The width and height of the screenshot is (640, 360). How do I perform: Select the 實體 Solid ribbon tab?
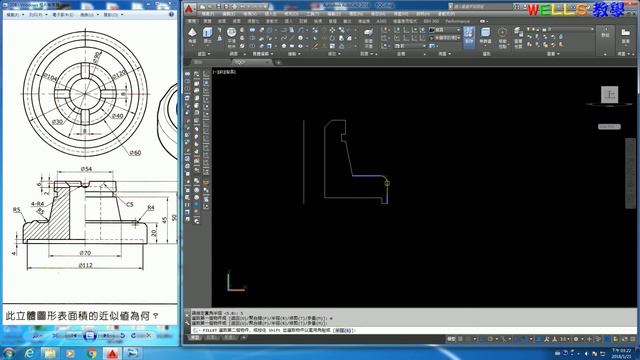207,21
